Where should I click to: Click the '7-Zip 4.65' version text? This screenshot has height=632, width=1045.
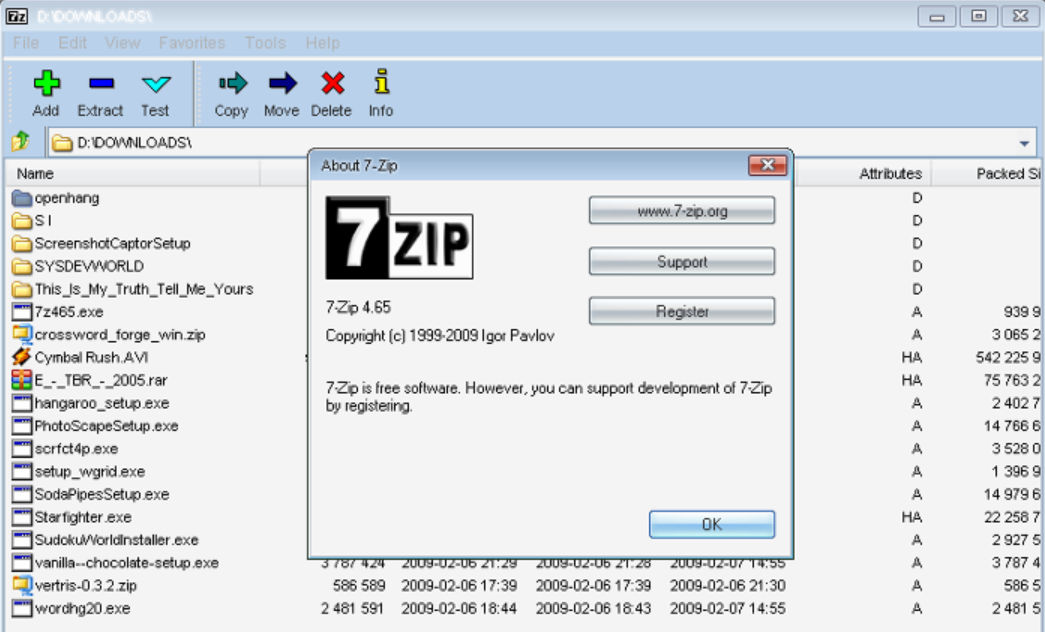(358, 307)
